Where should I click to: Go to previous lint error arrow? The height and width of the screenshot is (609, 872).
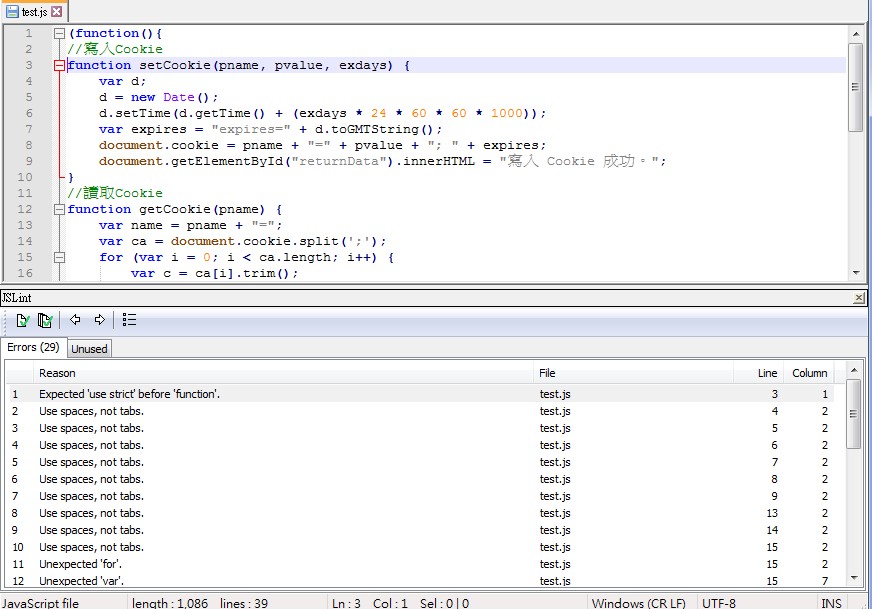(73, 320)
